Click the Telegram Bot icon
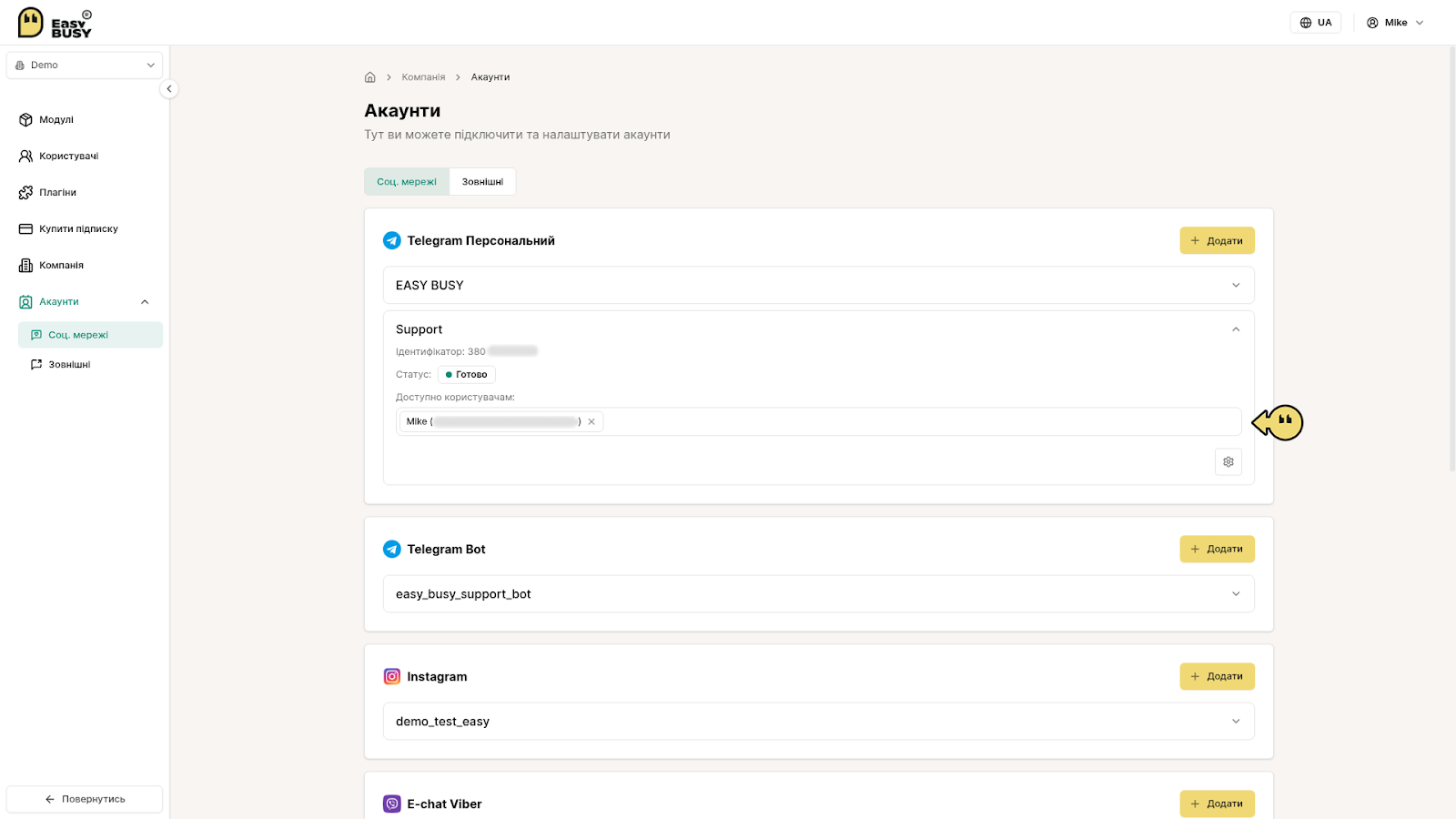Screen dimensions: 1456x819 click(392, 549)
